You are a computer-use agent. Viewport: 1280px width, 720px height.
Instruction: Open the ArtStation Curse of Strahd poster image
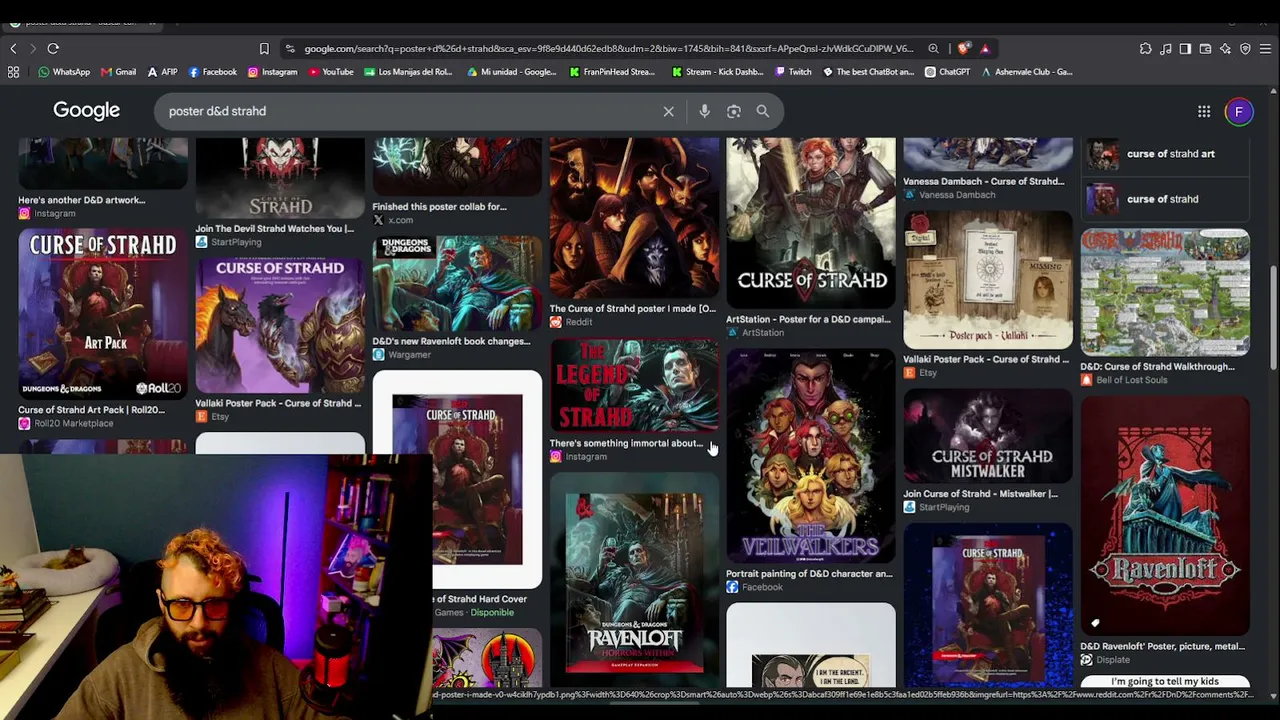(x=811, y=223)
